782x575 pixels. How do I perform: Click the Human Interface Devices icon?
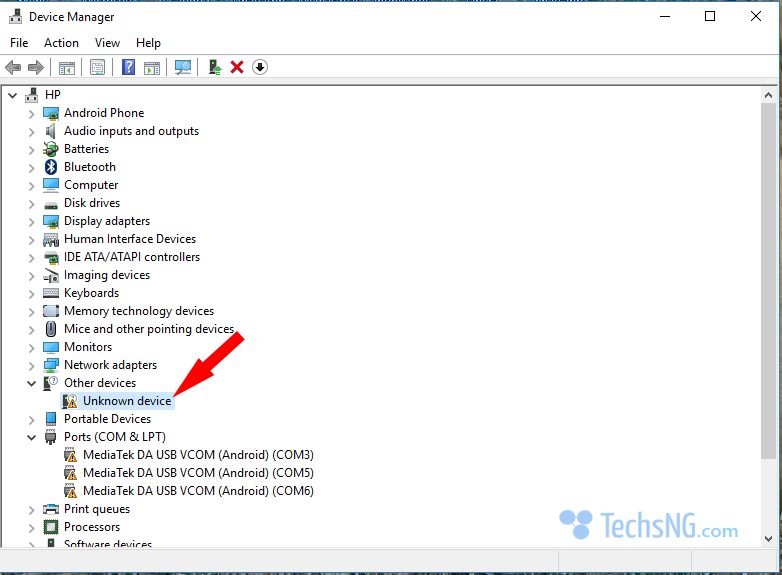[x=51, y=240]
